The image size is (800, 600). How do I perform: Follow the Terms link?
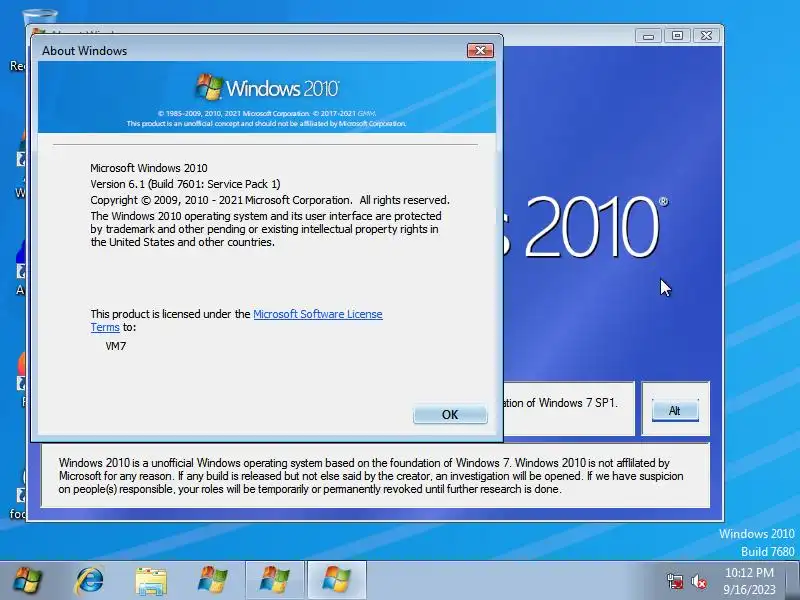pos(105,327)
